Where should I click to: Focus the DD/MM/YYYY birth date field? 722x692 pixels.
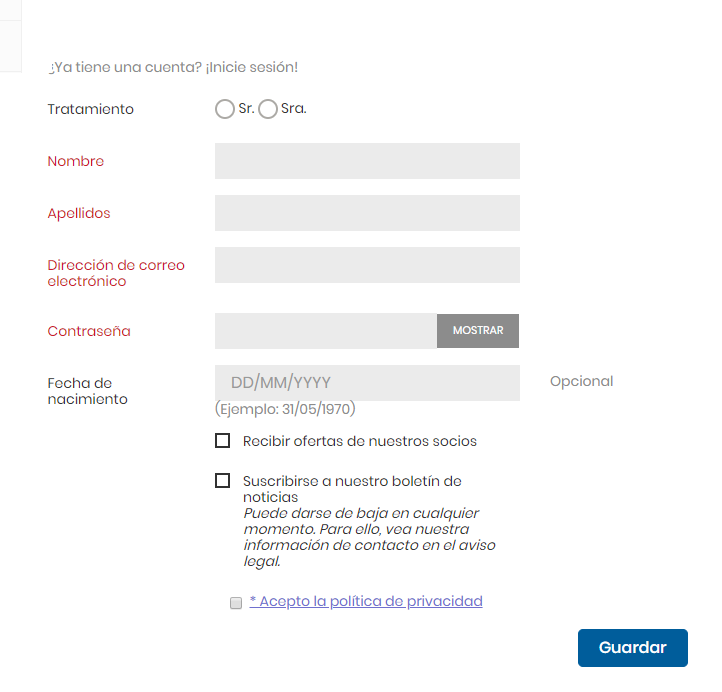tap(367, 383)
